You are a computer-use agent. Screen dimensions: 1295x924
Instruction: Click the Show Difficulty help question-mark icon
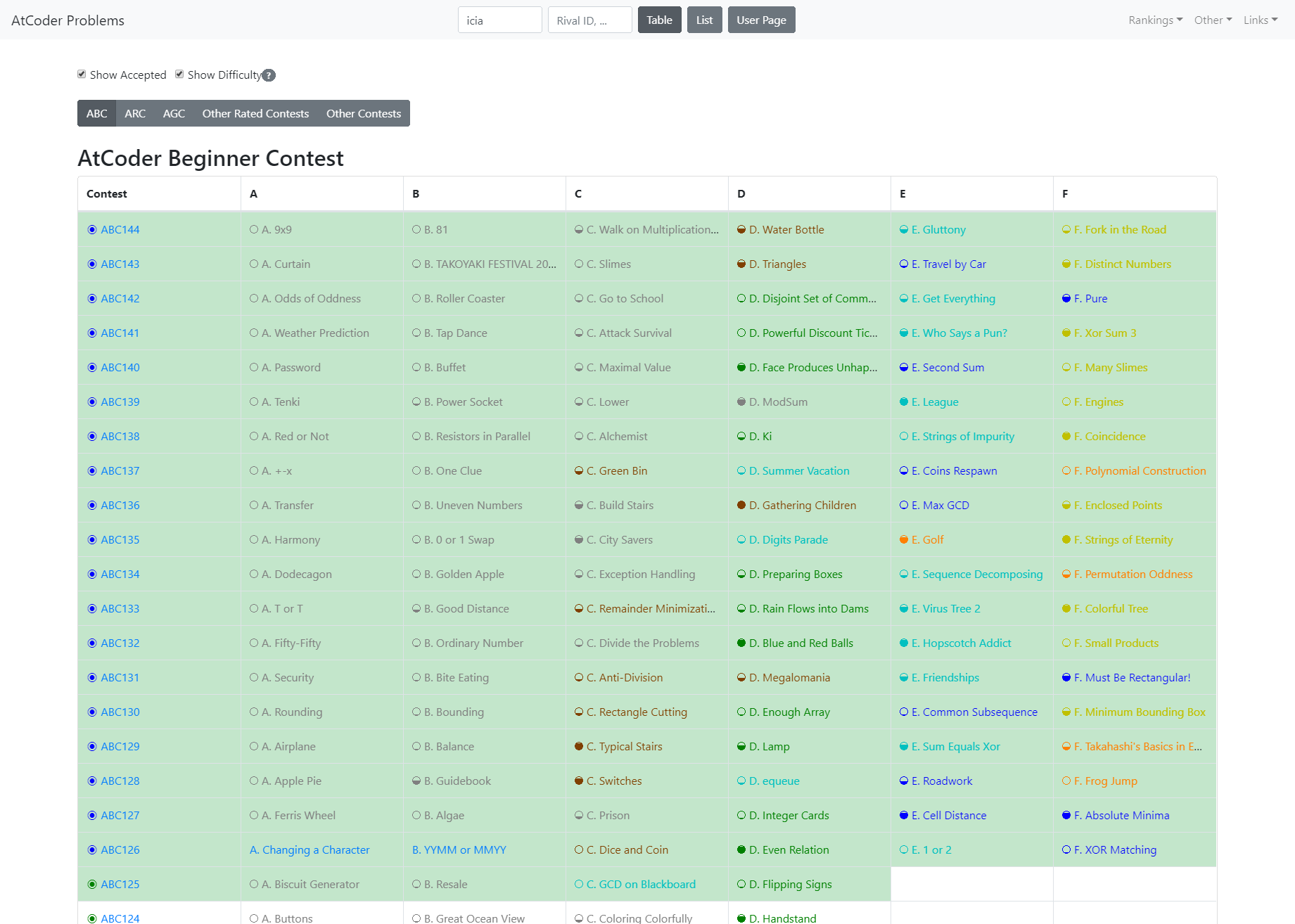click(x=269, y=75)
